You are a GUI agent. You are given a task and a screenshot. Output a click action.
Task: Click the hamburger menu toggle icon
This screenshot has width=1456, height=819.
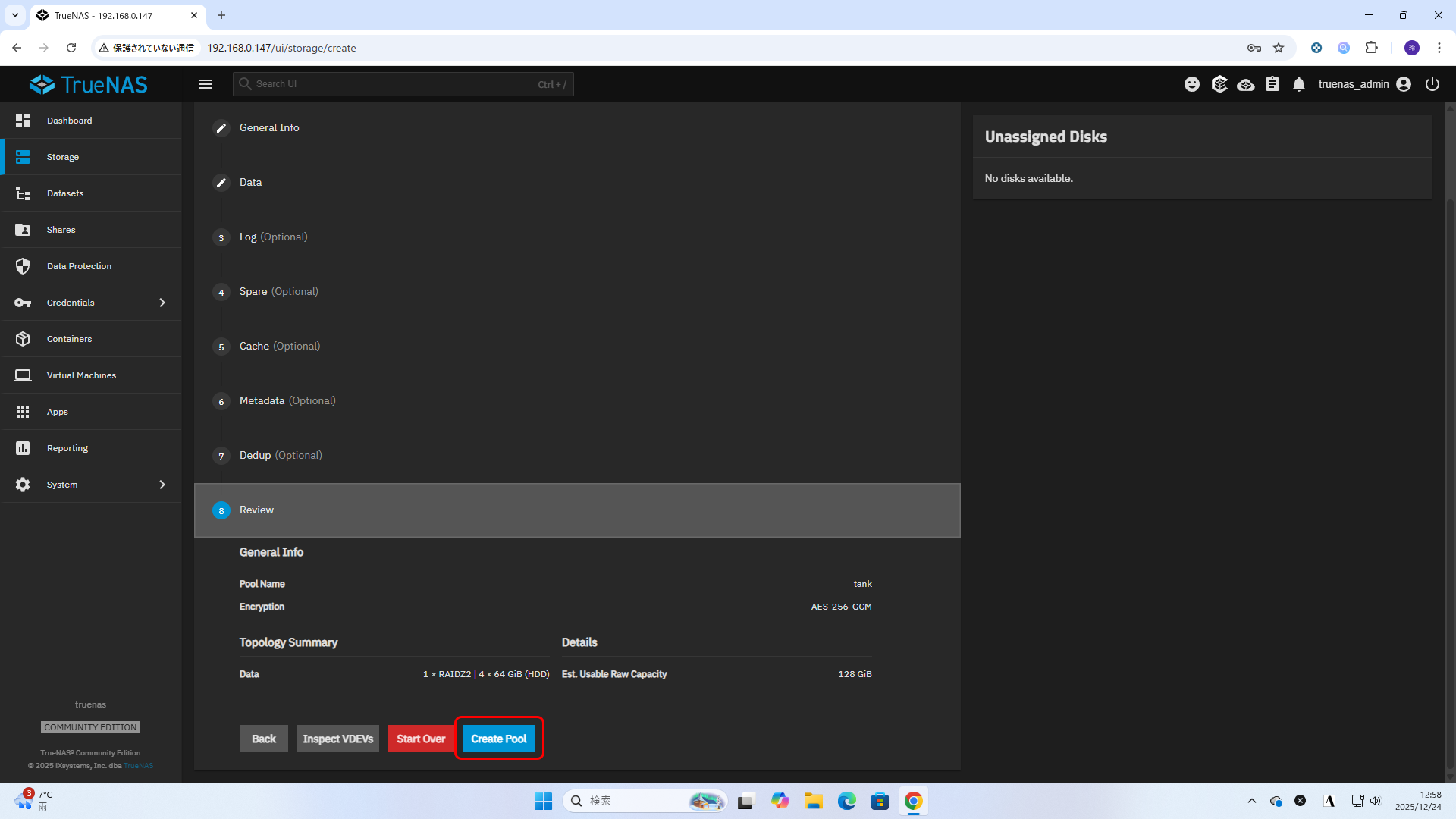206,84
